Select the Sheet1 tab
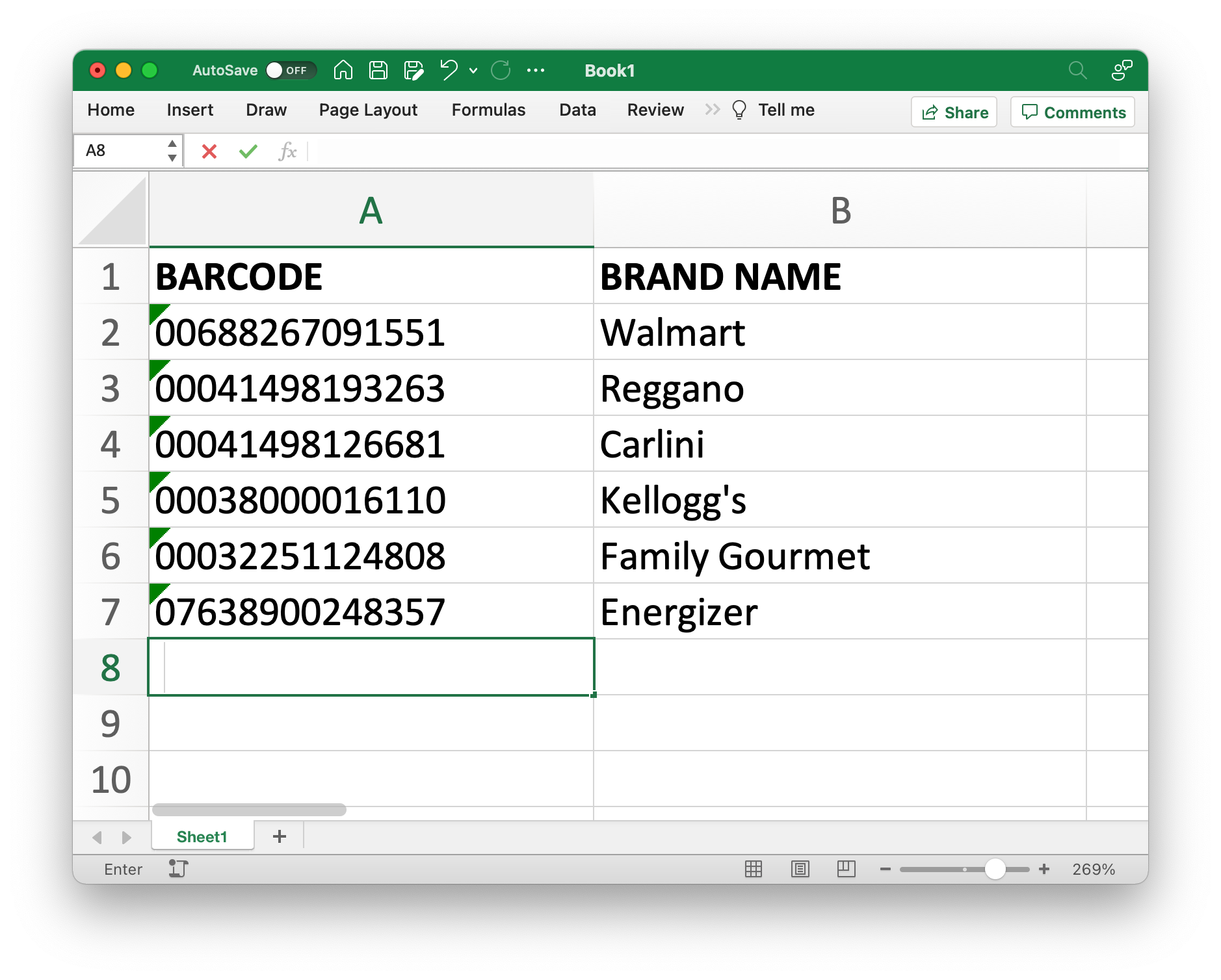Viewport: 1221px width, 980px height. click(x=202, y=836)
